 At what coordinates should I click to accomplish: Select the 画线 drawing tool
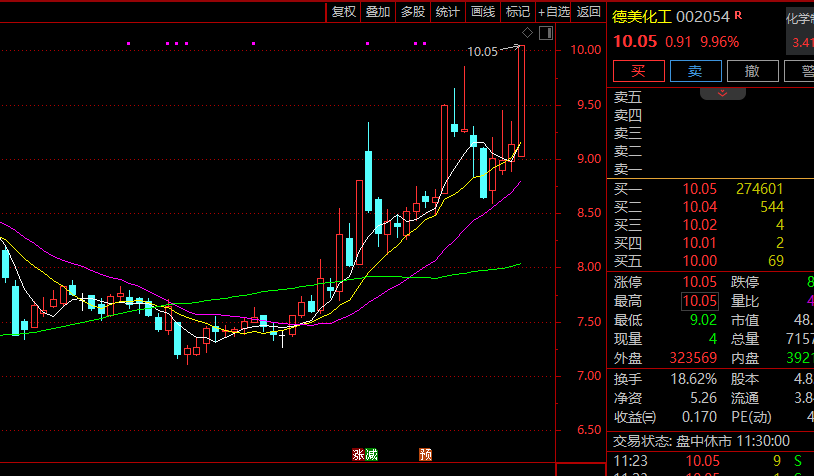tap(483, 12)
